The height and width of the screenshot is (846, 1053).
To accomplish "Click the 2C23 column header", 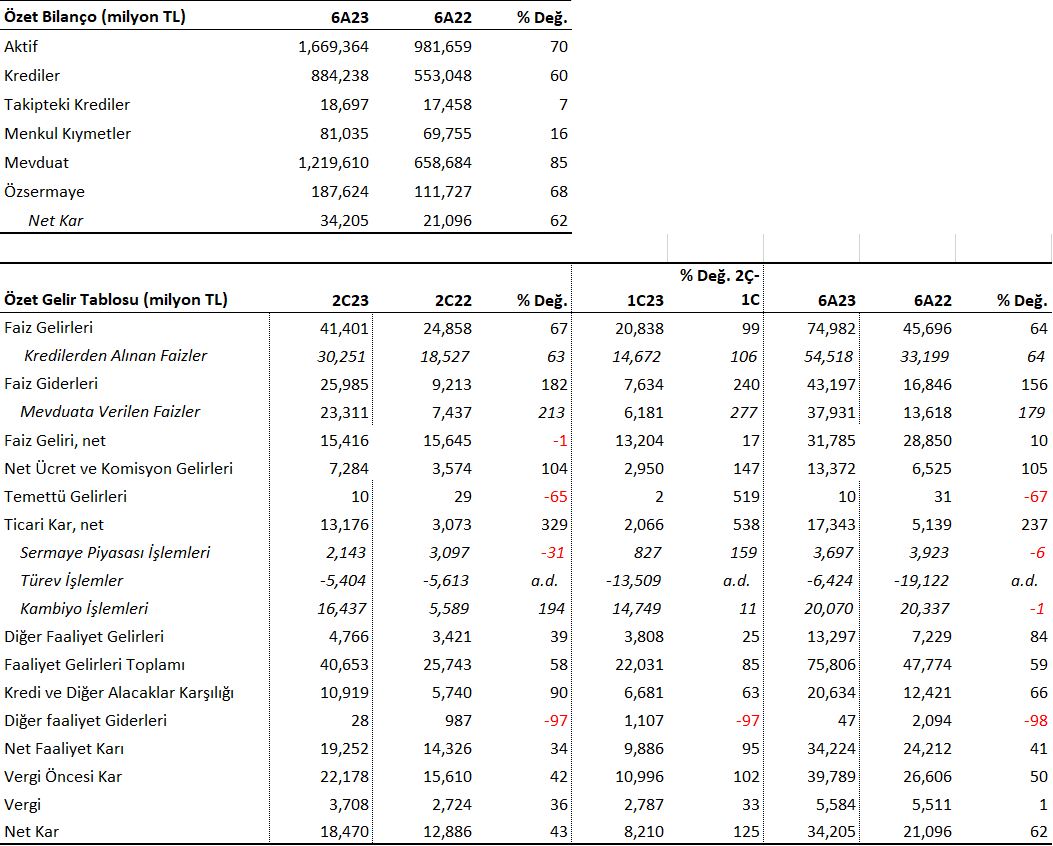I will pos(350,300).
